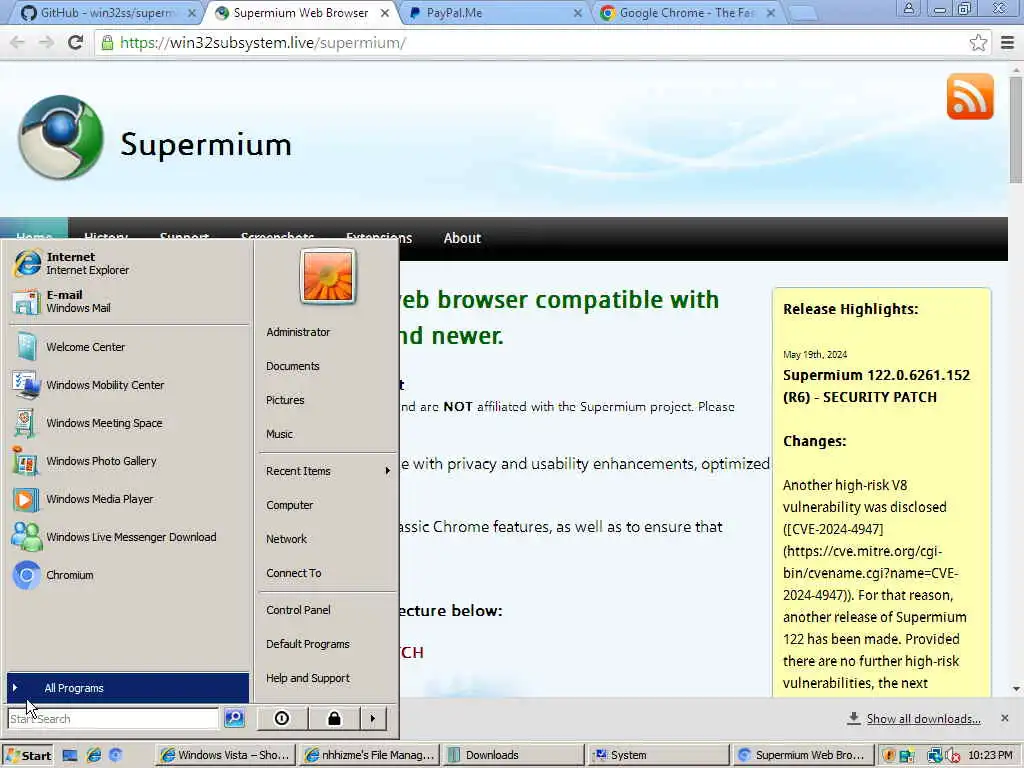The width and height of the screenshot is (1024, 768).
Task: Close the Supermium Web Browser tab
Action: point(385,13)
